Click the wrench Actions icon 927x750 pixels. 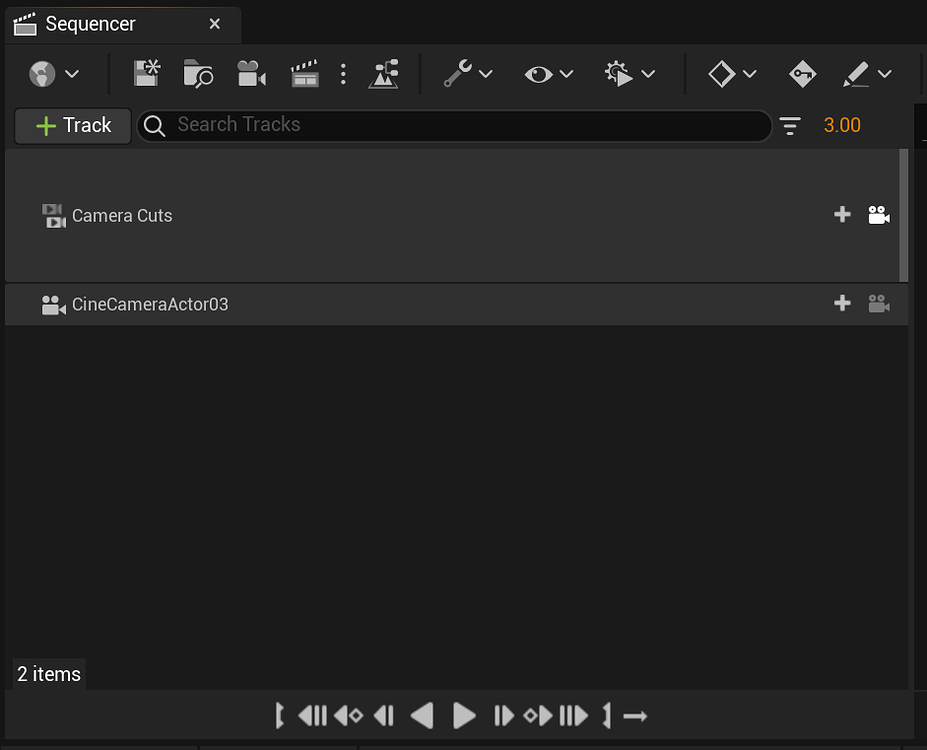coord(458,73)
